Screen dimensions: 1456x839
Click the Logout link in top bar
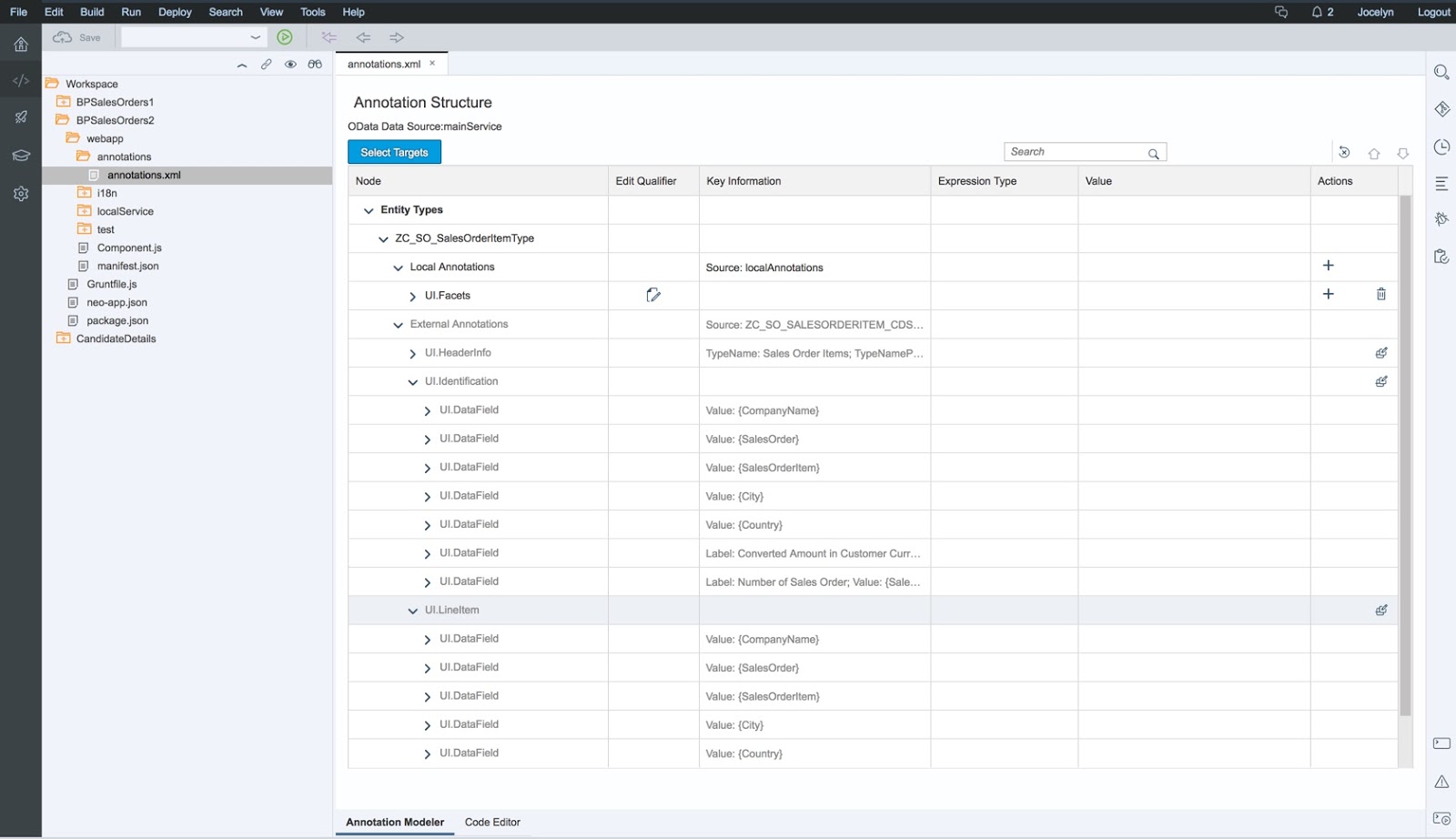pyautogui.click(x=1433, y=12)
